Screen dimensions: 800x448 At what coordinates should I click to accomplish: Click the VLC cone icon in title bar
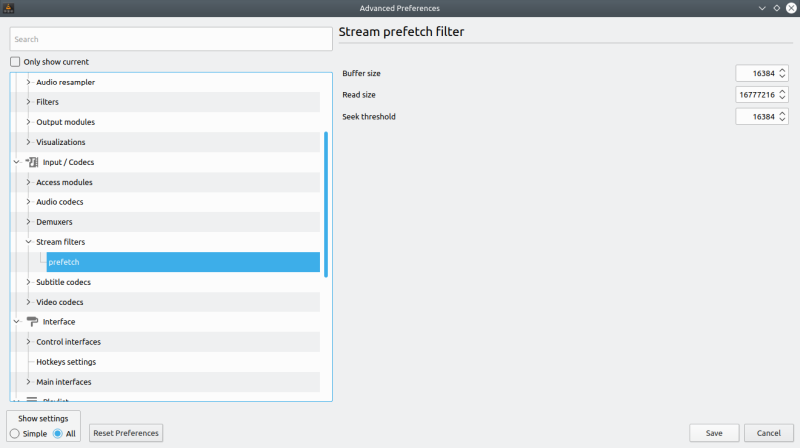point(8,8)
